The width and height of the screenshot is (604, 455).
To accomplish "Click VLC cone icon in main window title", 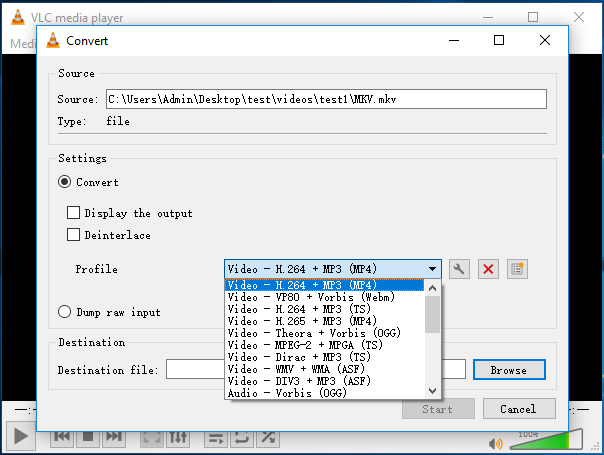I will 18,18.
